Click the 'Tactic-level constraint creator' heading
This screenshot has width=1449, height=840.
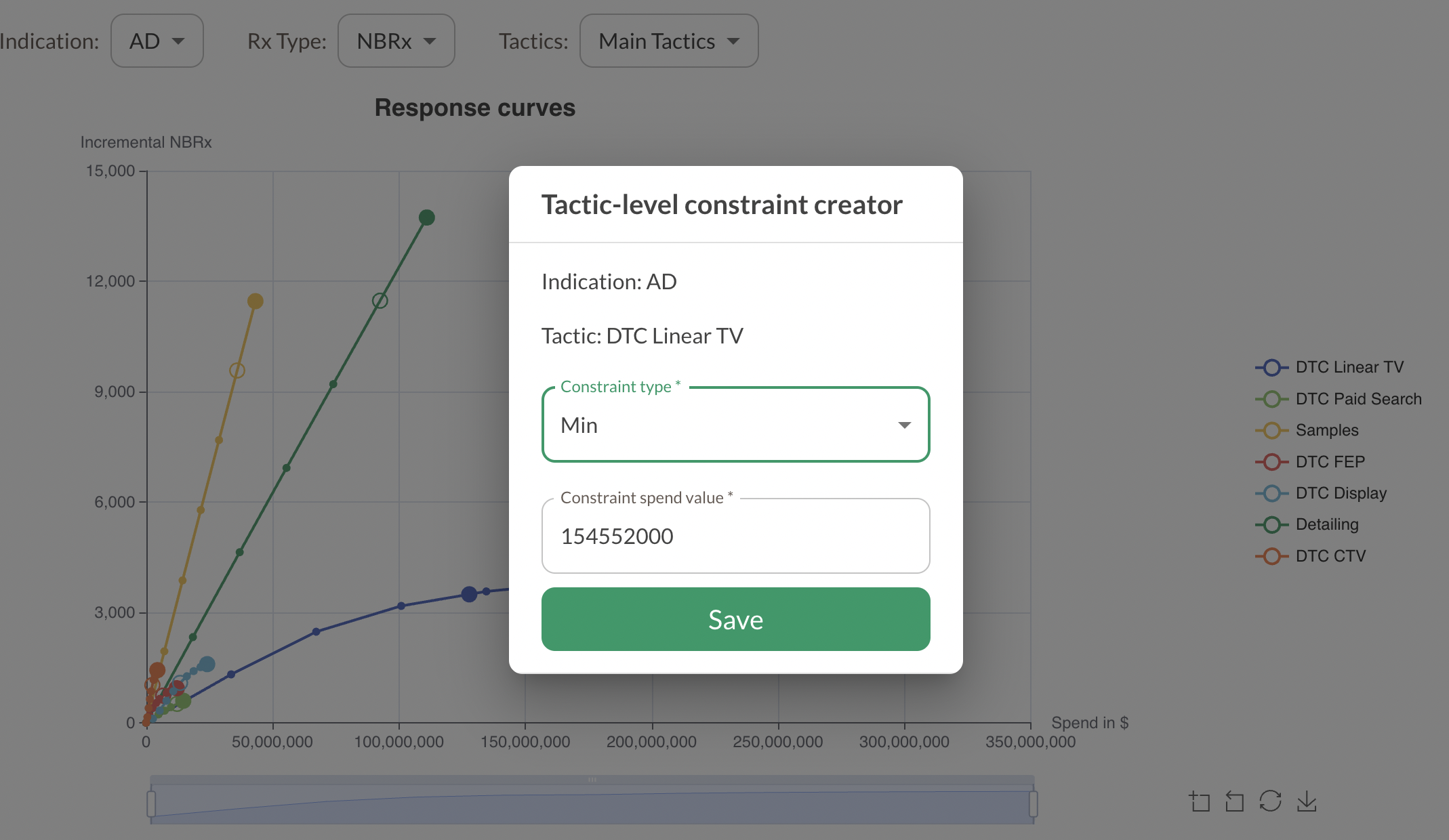click(721, 205)
